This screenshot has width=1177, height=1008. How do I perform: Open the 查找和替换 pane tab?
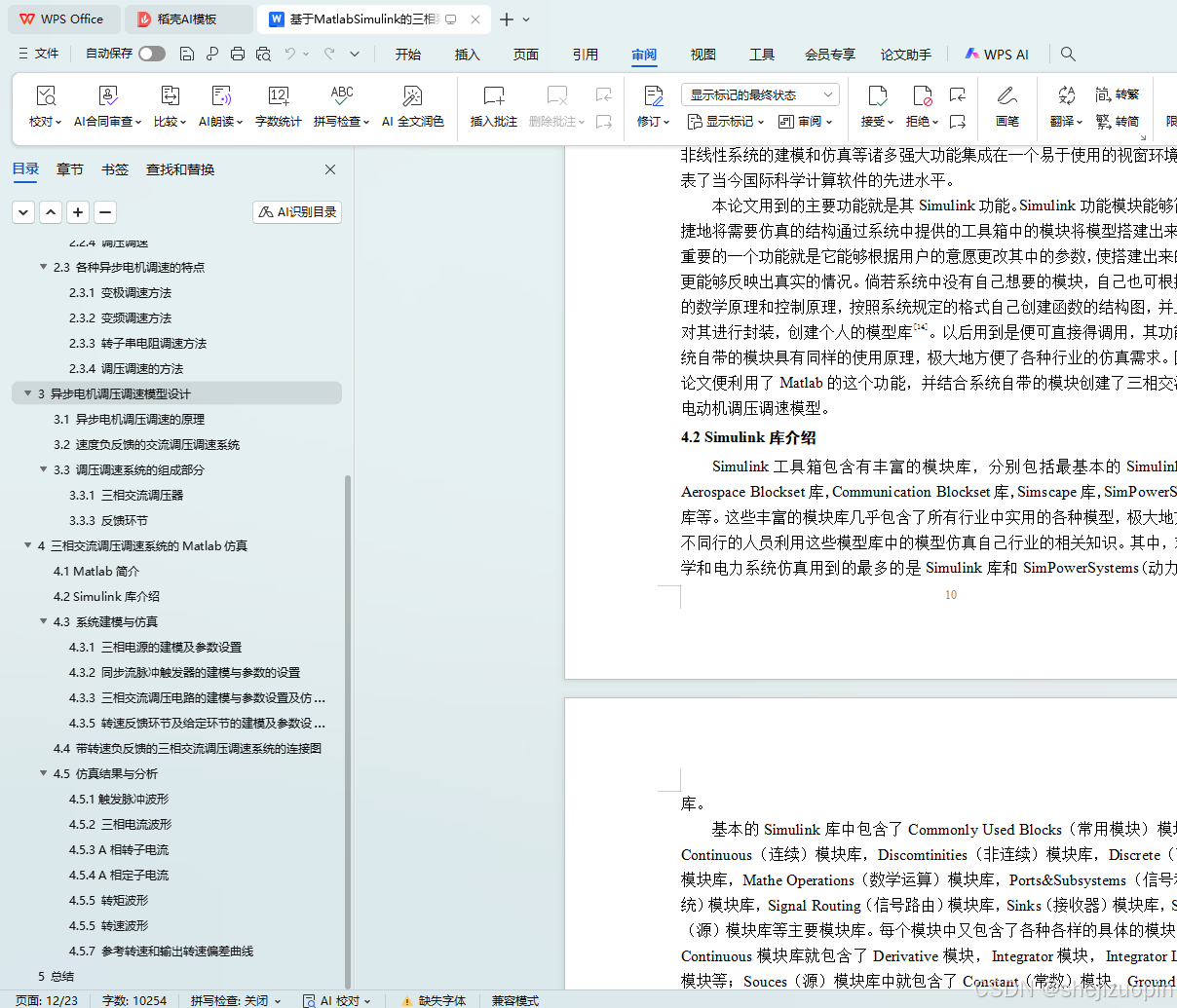(x=180, y=169)
